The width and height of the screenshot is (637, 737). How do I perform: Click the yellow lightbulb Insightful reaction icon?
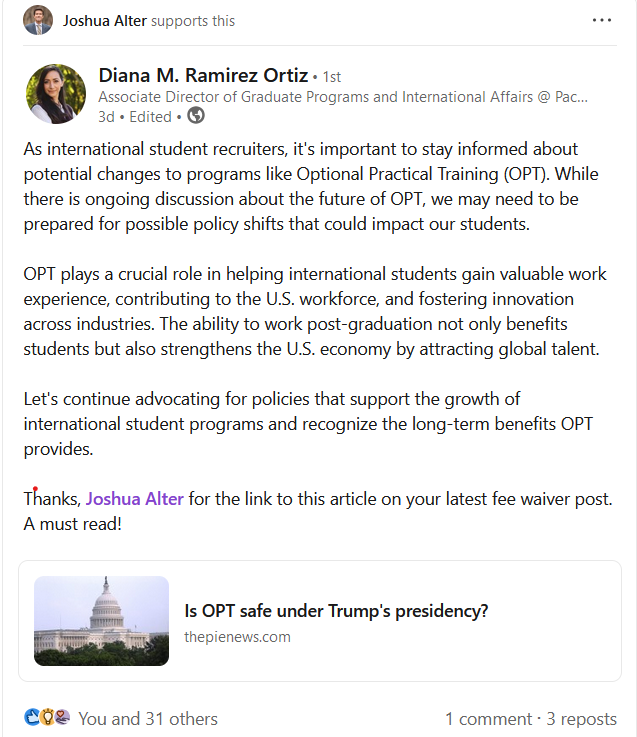tap(47, 717)
